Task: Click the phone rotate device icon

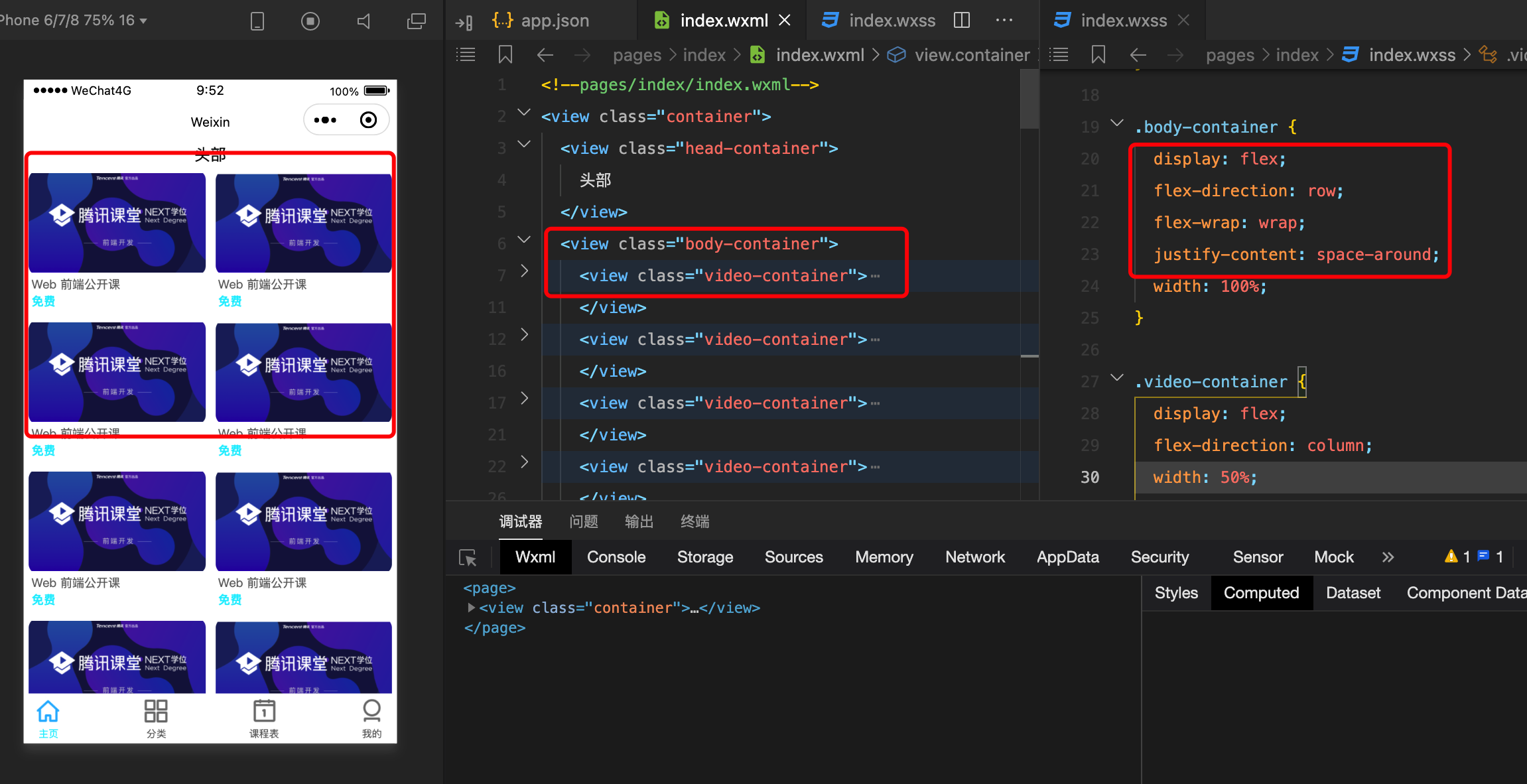Action: coord(257,21)
